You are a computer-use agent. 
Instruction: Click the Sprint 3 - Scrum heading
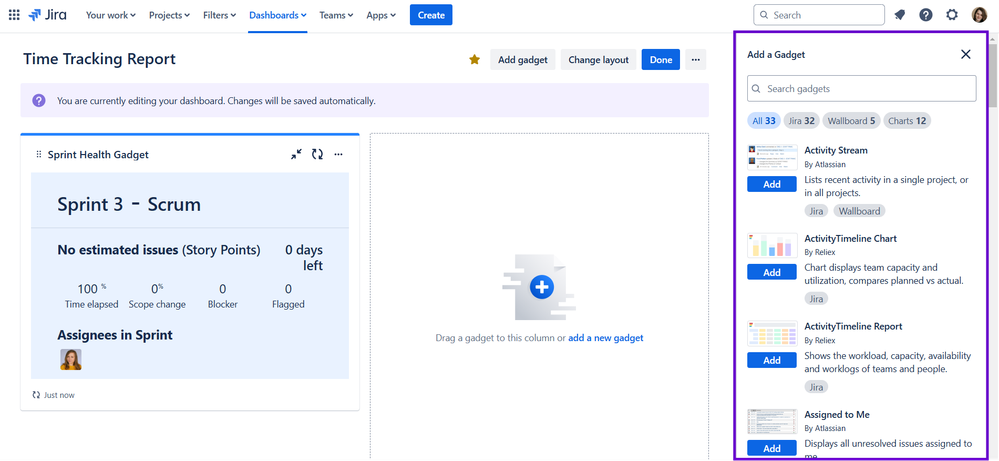(x=129, y=204)
